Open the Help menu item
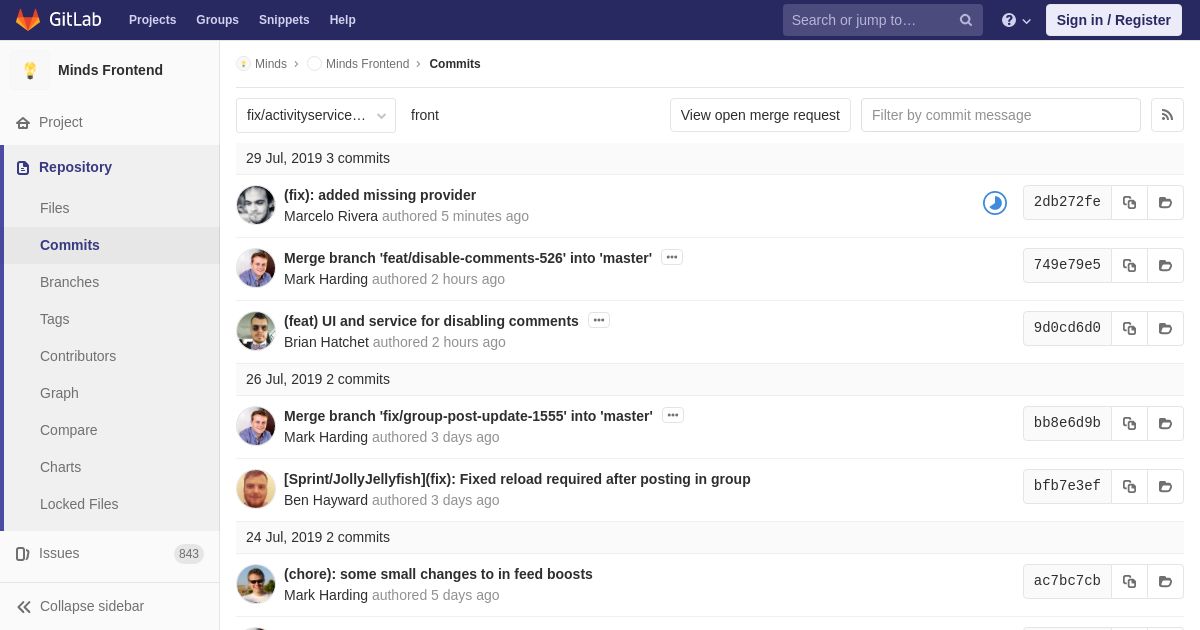The width and height of the screenshot is (1200, 630). [343, 20]
